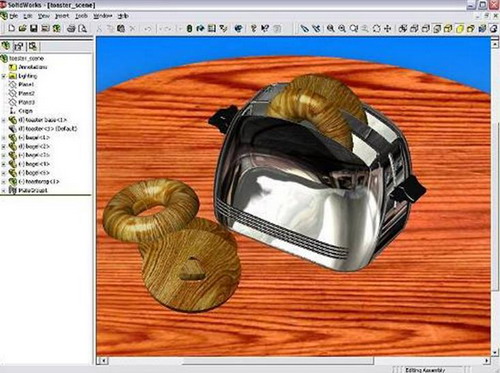The height and width of the screenshot is (373, 500).
Task: Expand the bagel<3> component node
Action: 4,155
